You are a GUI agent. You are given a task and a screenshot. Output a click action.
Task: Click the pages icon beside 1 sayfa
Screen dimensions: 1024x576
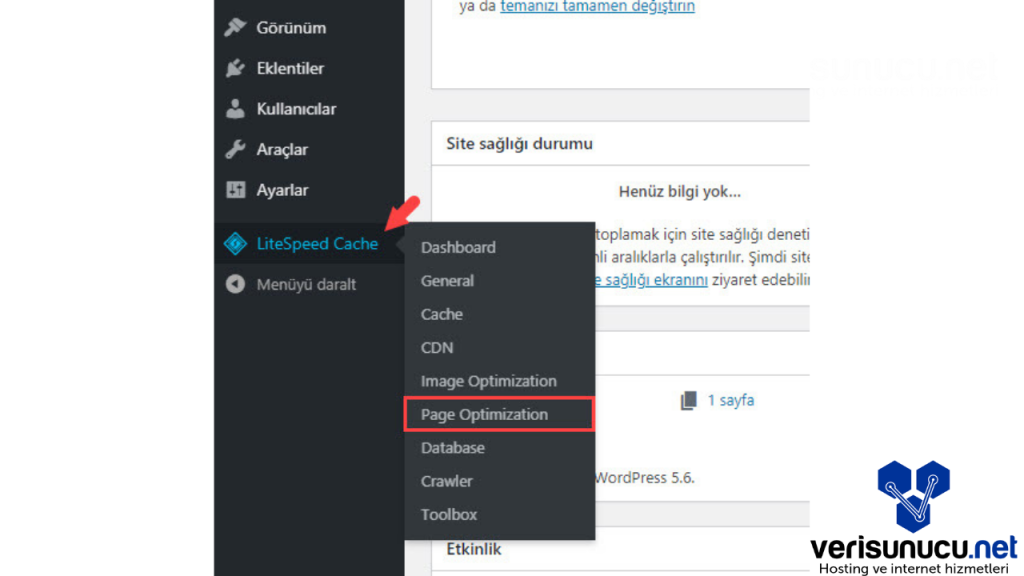click(688, 400)
